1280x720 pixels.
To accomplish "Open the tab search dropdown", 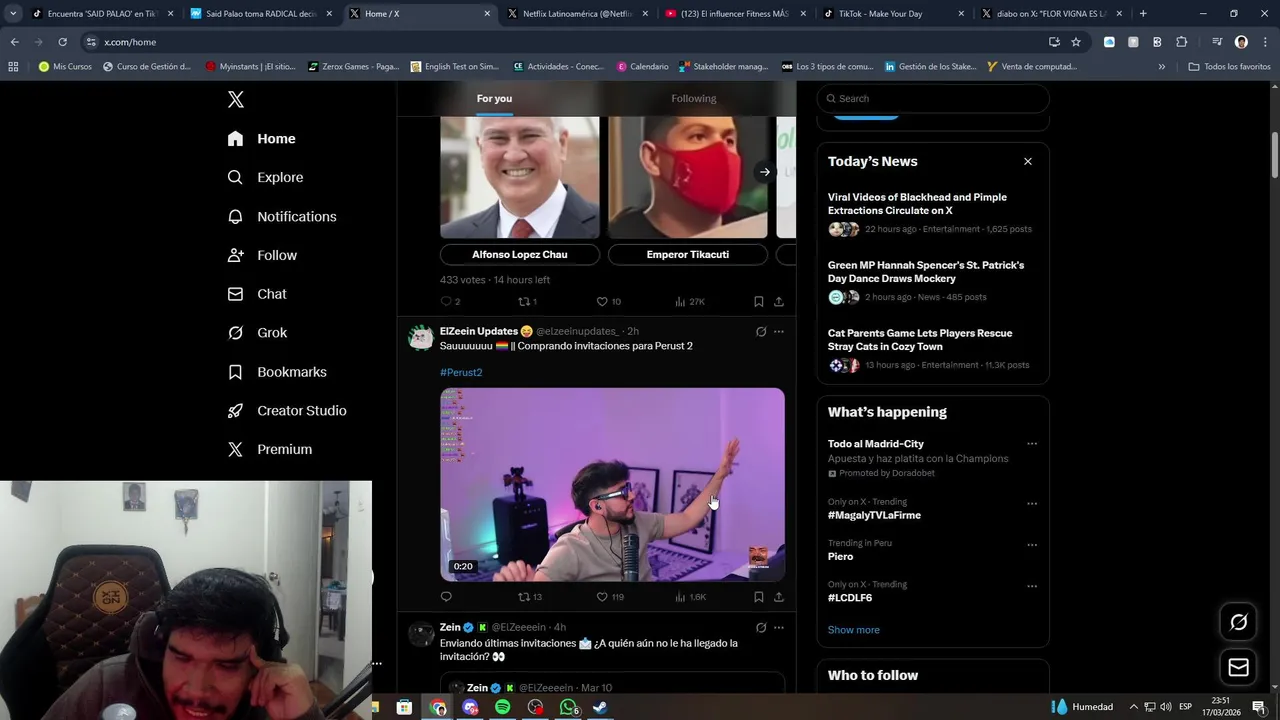I will point(13,14).
